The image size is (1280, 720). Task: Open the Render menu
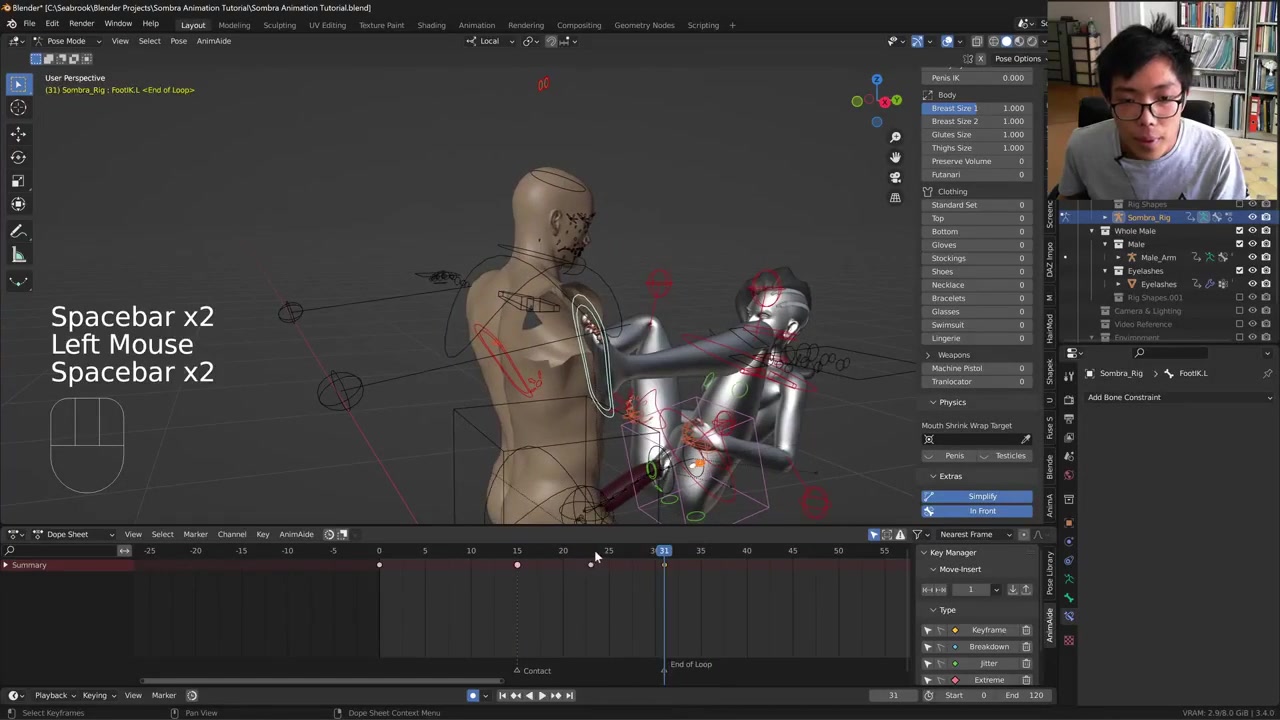point(81,24)
